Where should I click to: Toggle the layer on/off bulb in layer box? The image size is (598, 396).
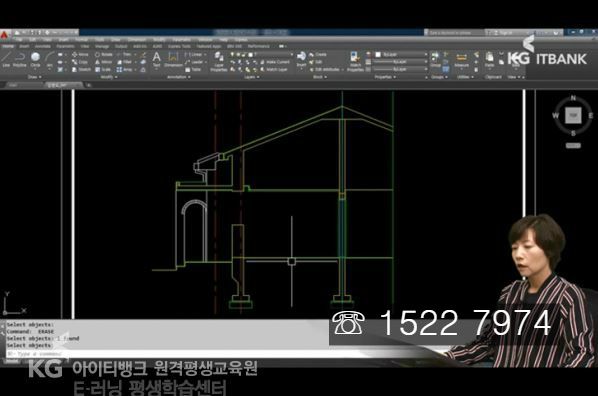(x=232, y=55)
